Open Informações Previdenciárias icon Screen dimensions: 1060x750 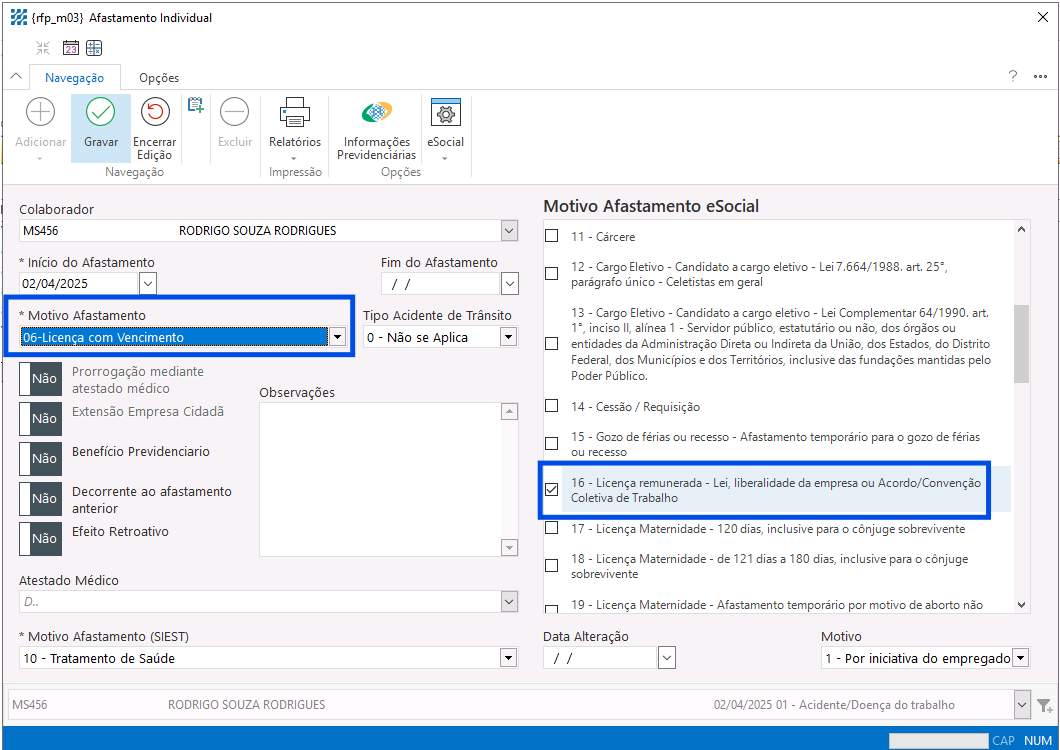[376, 112]
